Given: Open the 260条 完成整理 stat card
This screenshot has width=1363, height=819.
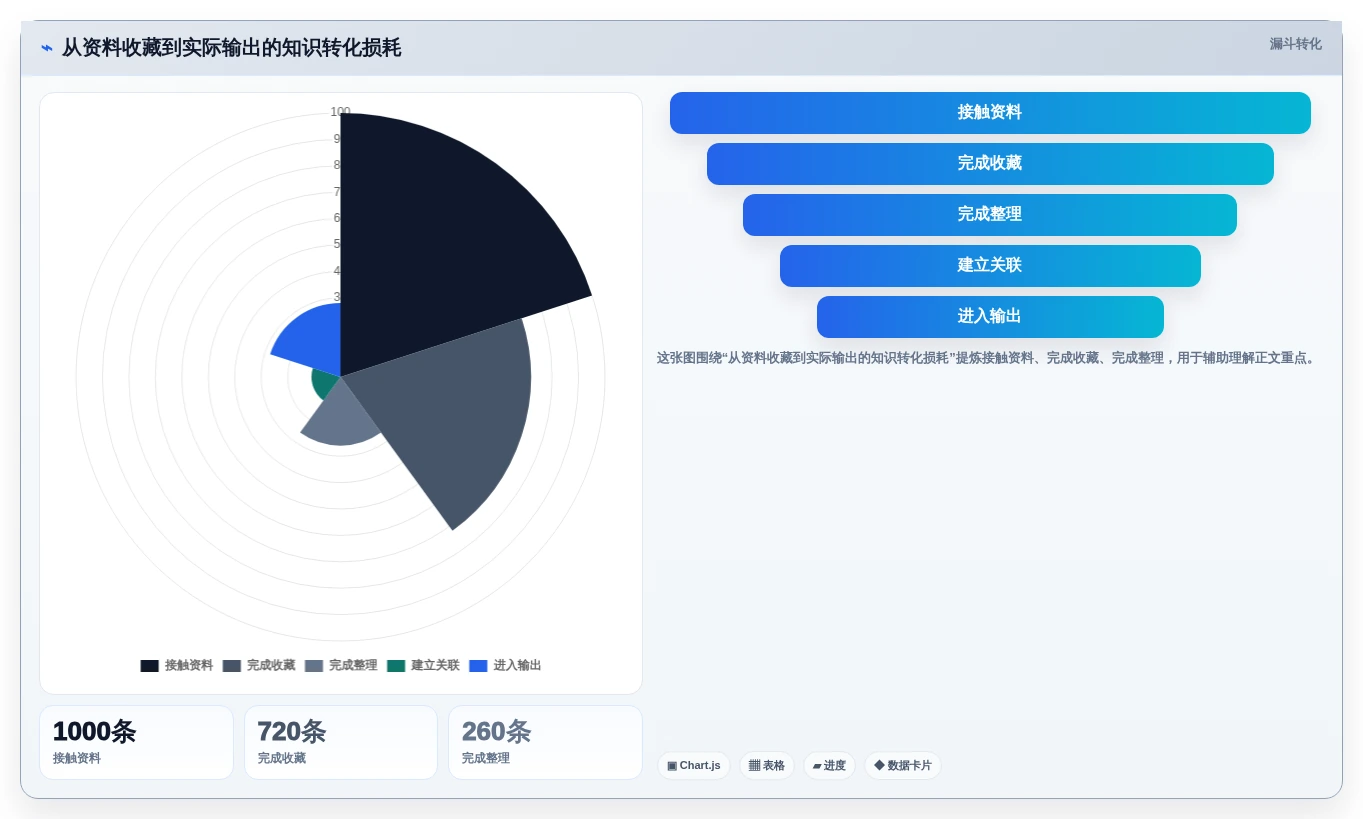Looking at the screenshot, I should click(545, 743).
